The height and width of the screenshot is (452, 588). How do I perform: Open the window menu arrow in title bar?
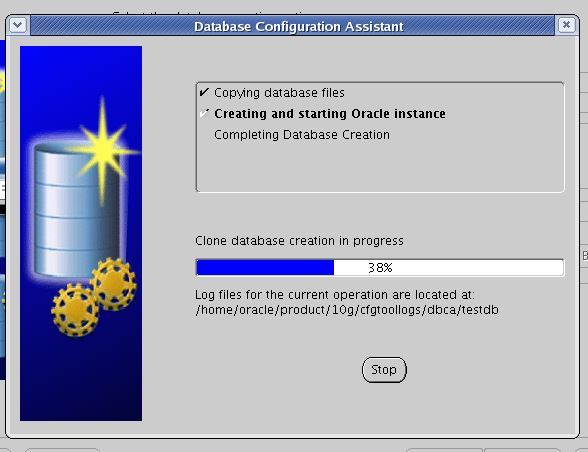pyautogui.click(x=18, y=26)
